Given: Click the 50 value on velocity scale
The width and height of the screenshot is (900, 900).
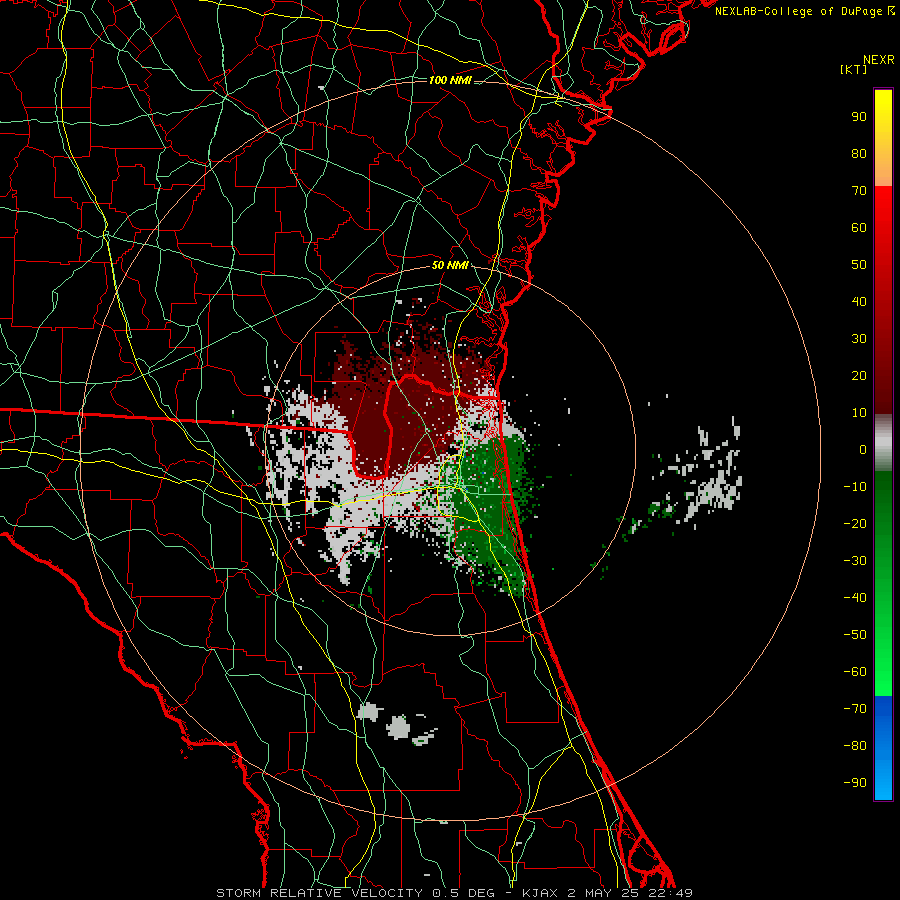Looking at the screenshot, I should pos(859,265).
